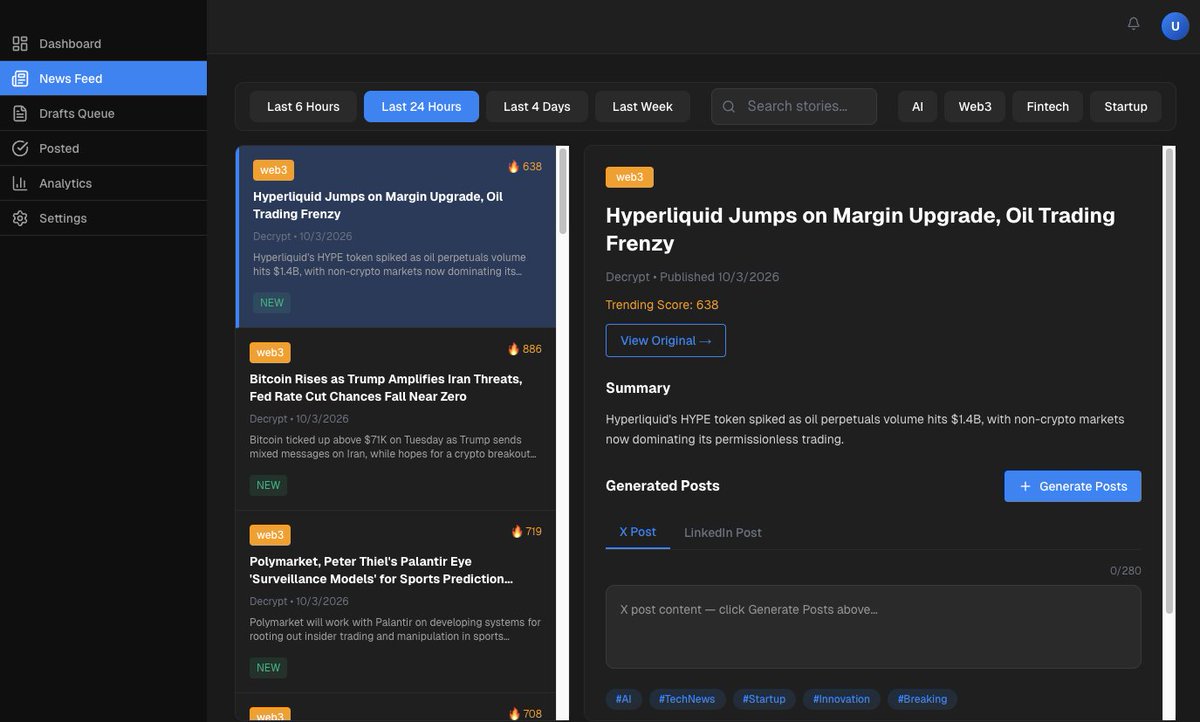The width and height of the screenshot is (1200, 722).
Task: Open Bitcoin Rises as Trump story
Action: pyautogui.click(x=396, y=420)
